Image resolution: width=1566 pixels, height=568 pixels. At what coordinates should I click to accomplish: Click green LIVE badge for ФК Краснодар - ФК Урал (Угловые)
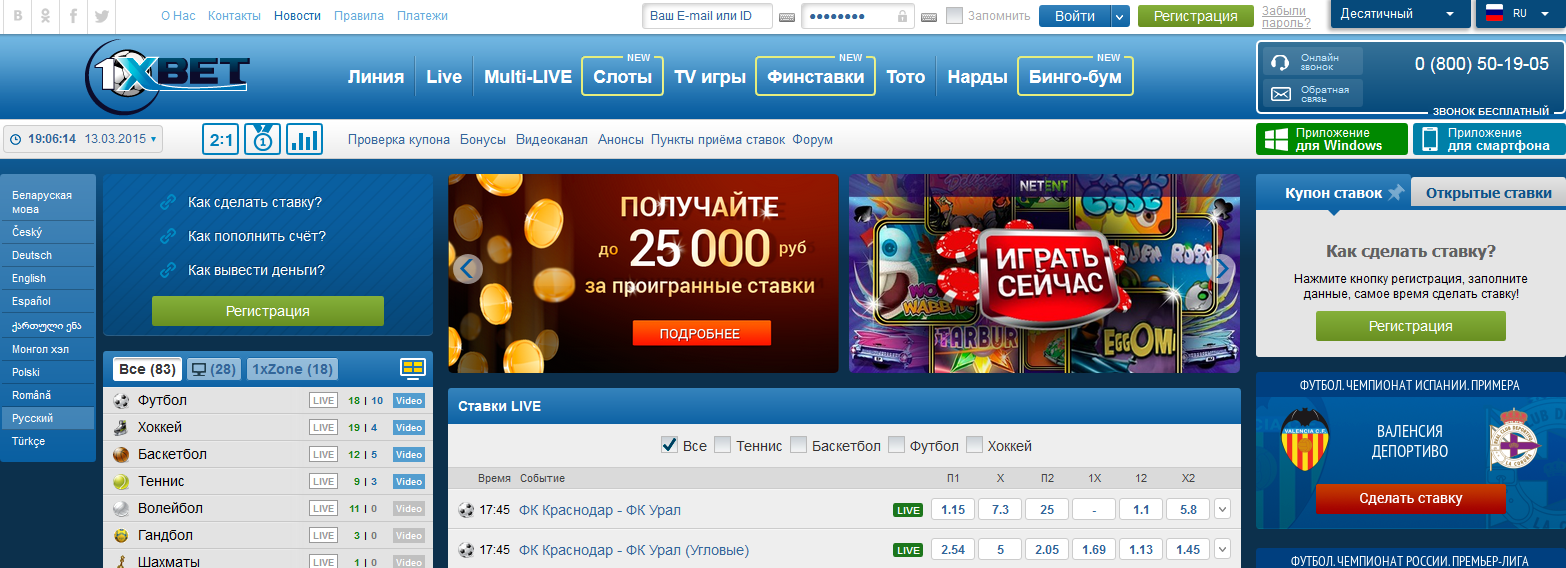[x=908, y=550]
